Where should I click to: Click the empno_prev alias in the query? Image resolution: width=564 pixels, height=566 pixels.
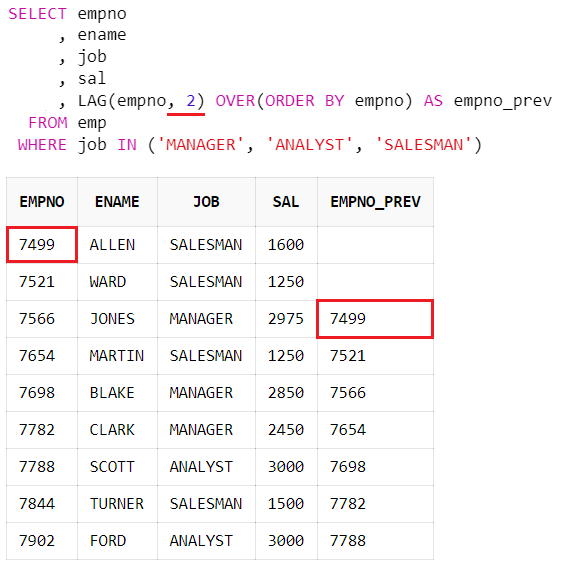pos(503,101)
